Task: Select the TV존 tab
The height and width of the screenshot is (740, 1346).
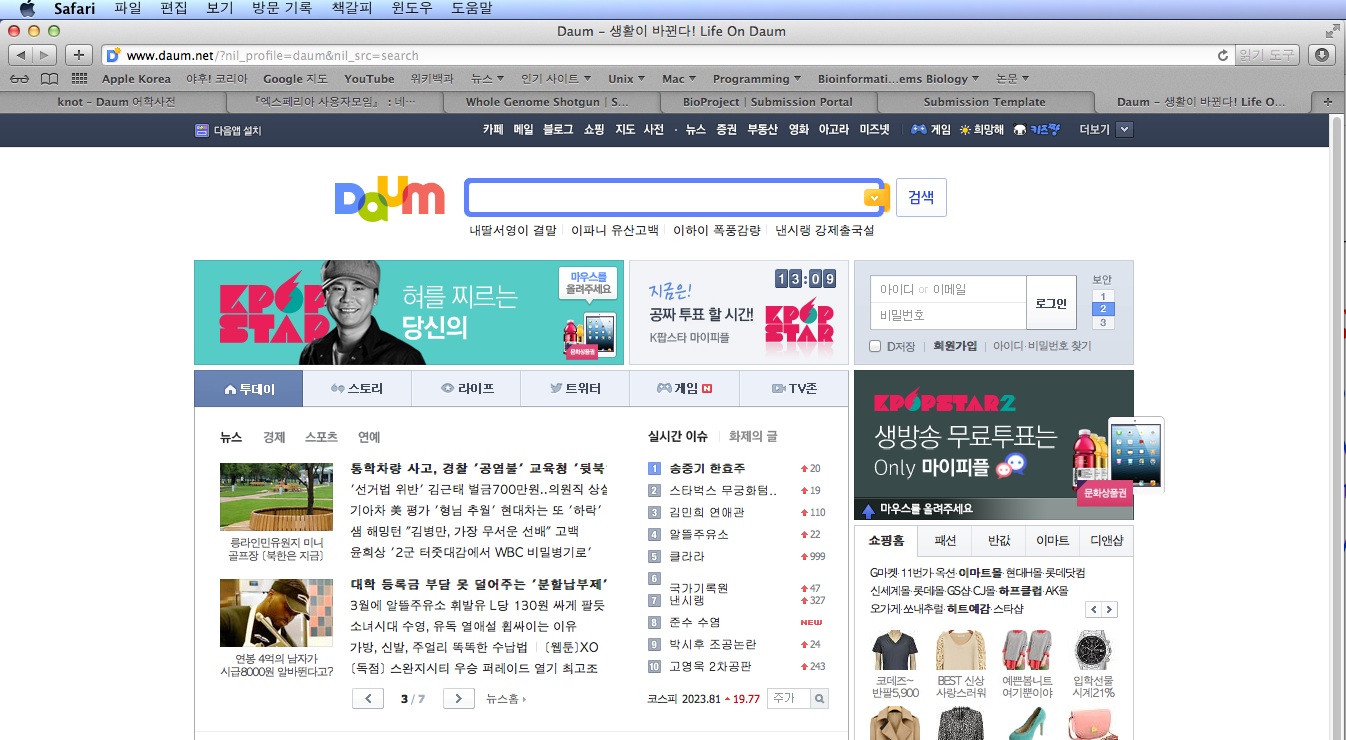Action: point(794,388)
